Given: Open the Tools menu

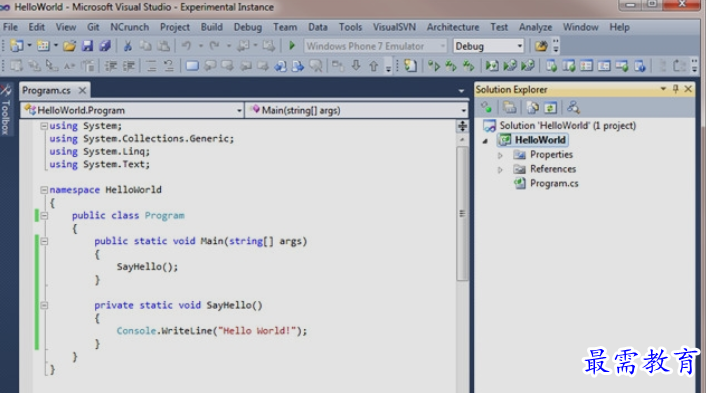Looking at the screenshot, I should [350, 27].
